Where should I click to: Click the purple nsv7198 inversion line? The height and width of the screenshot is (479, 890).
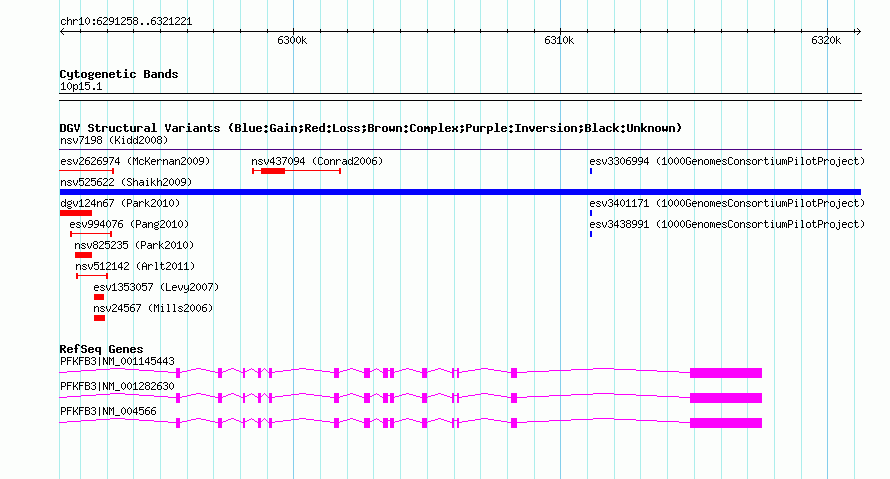460,150
